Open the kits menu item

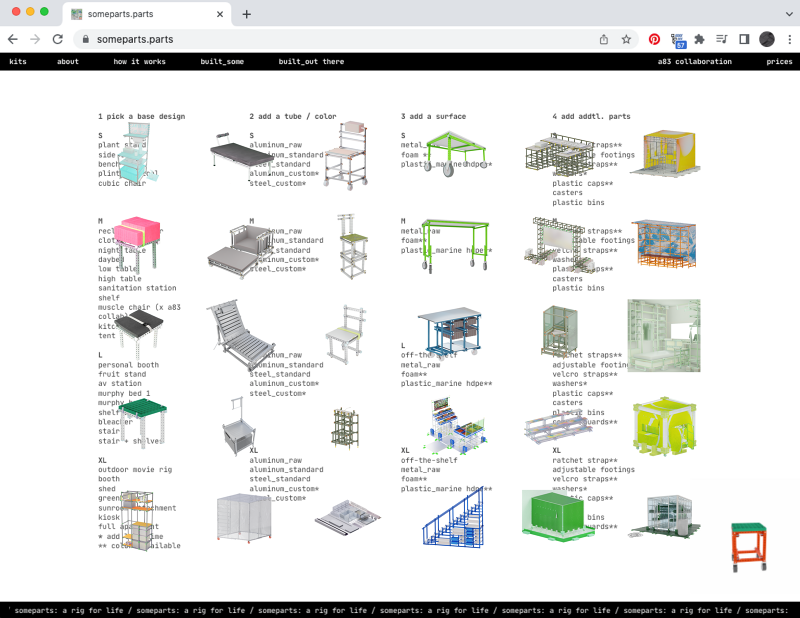pos(18,62)
